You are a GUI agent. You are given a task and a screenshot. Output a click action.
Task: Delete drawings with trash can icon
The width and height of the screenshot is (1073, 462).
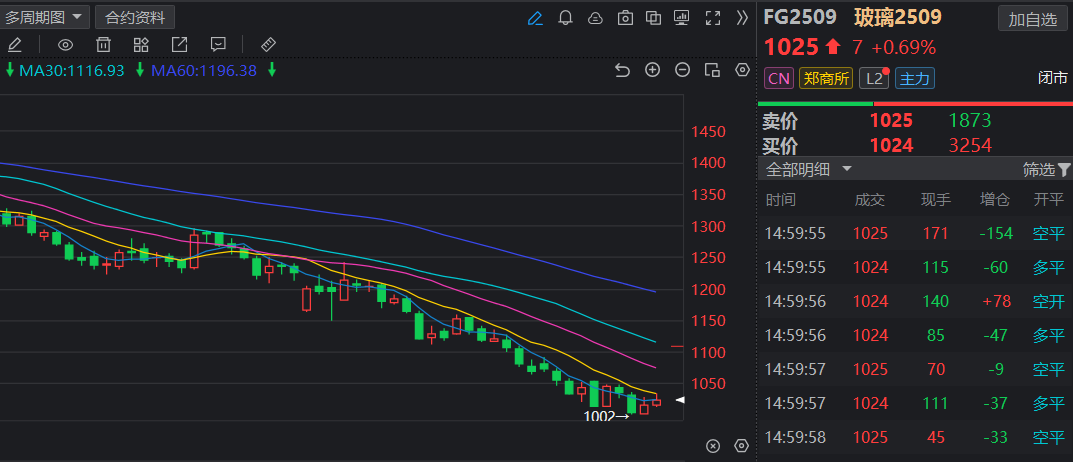point(103,44)
